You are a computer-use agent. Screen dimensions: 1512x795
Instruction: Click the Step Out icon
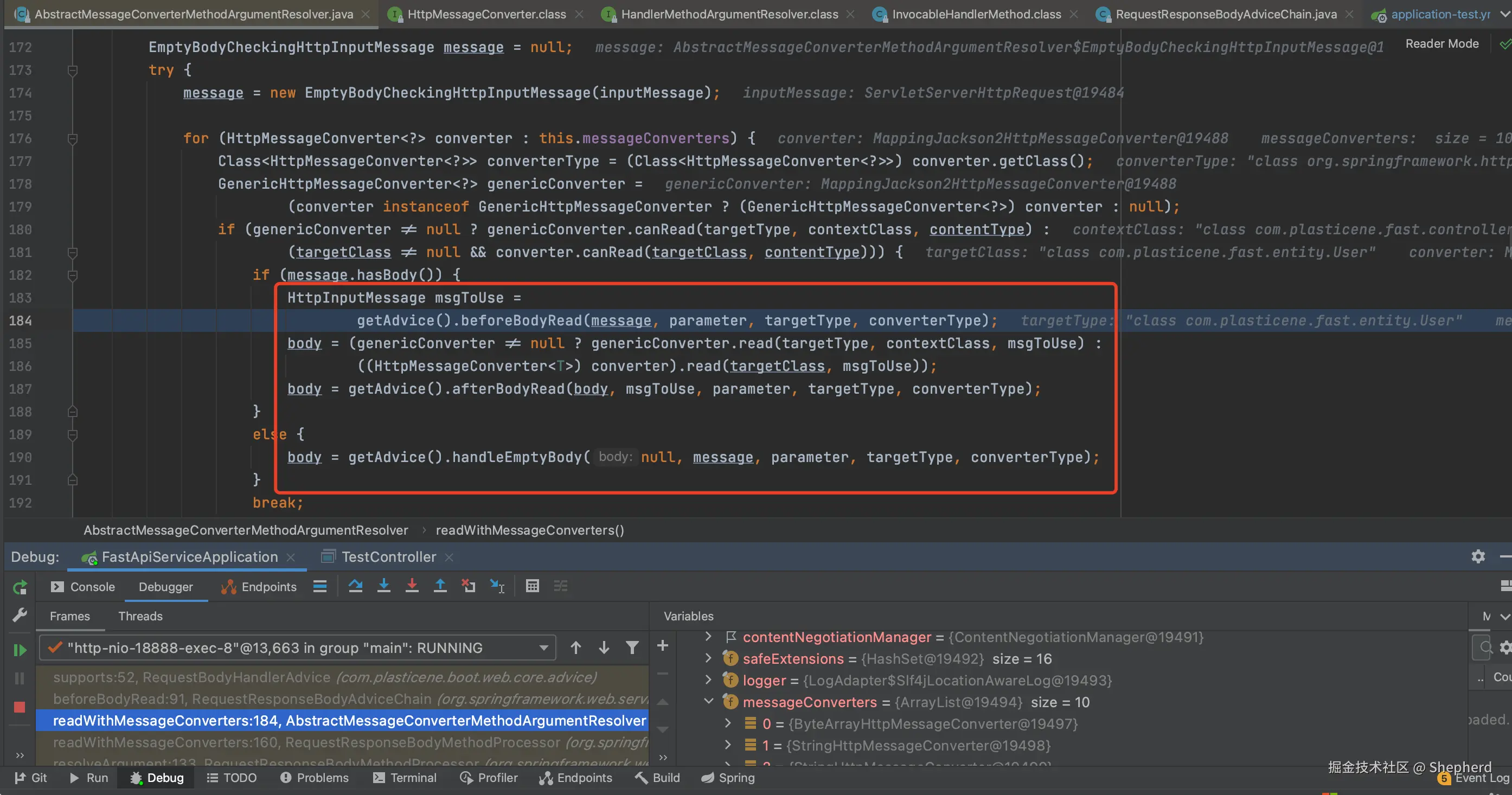pyautogui.click(x=440, y=586)
